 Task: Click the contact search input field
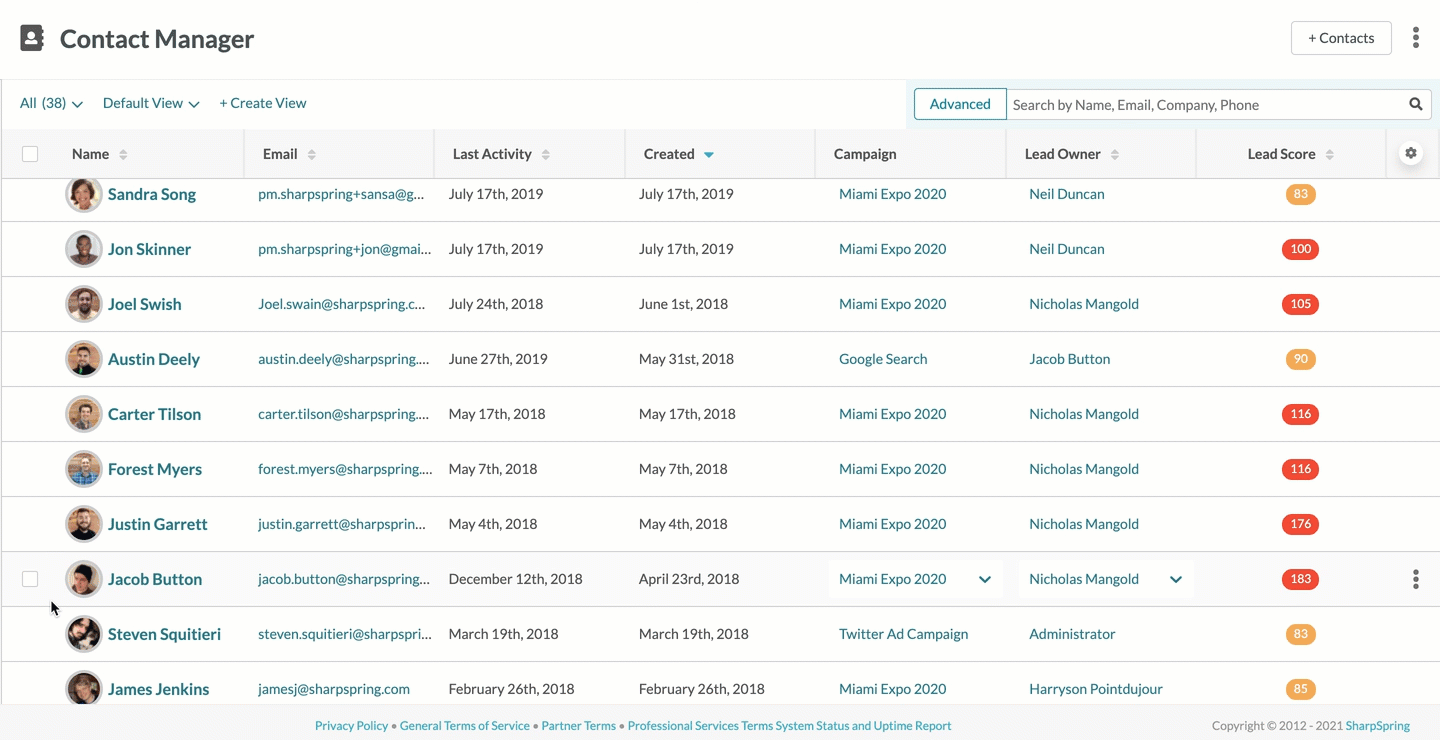click(1204, 104)
